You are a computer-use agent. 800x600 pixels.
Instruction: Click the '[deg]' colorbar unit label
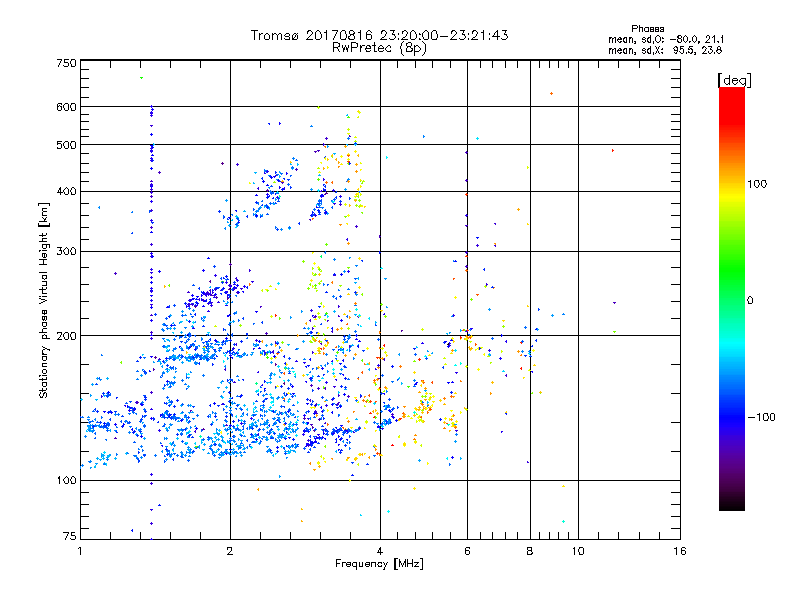[734, 80]
